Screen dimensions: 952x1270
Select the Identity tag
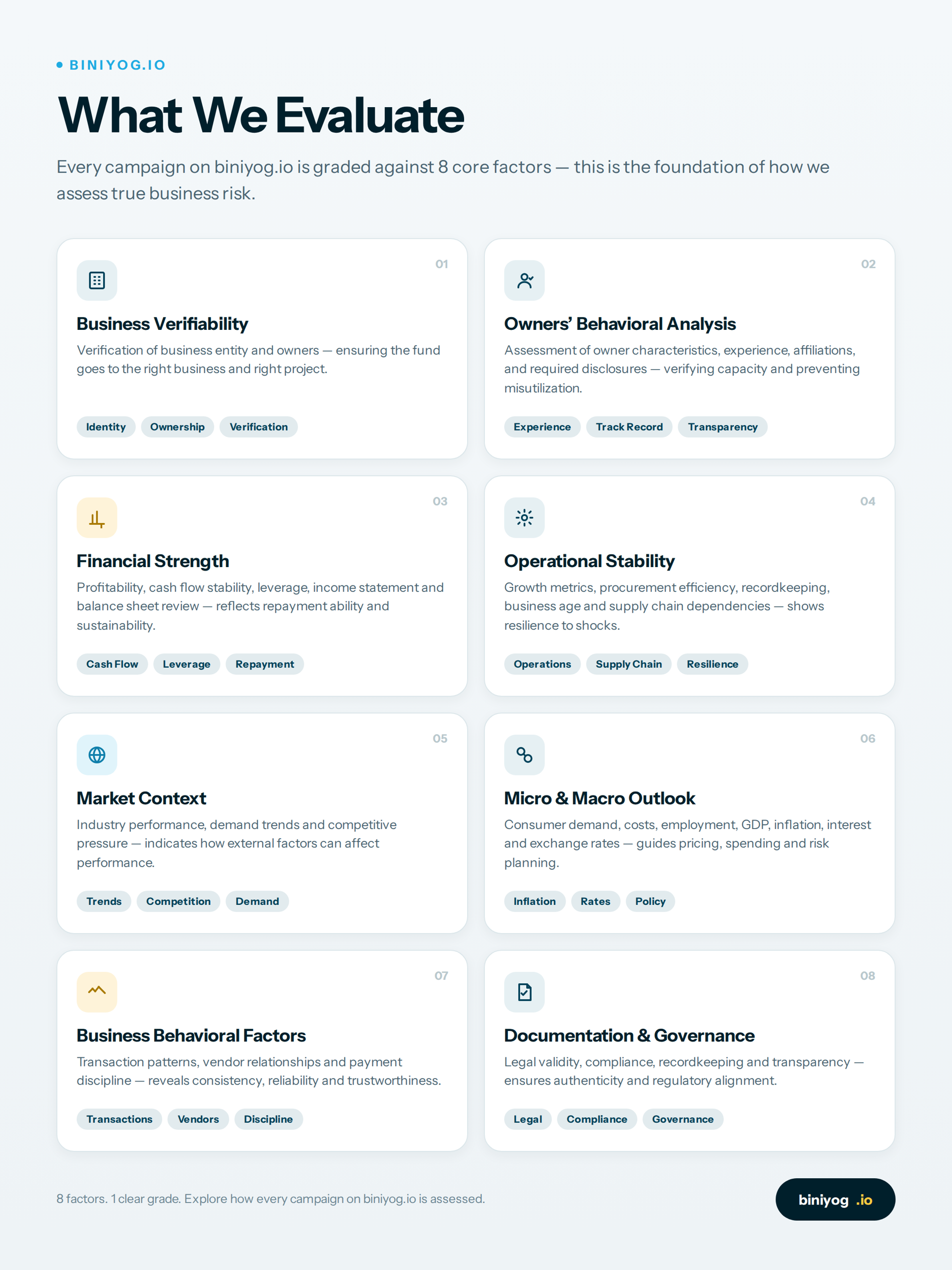pyautogui.click(x=106, y=427)
